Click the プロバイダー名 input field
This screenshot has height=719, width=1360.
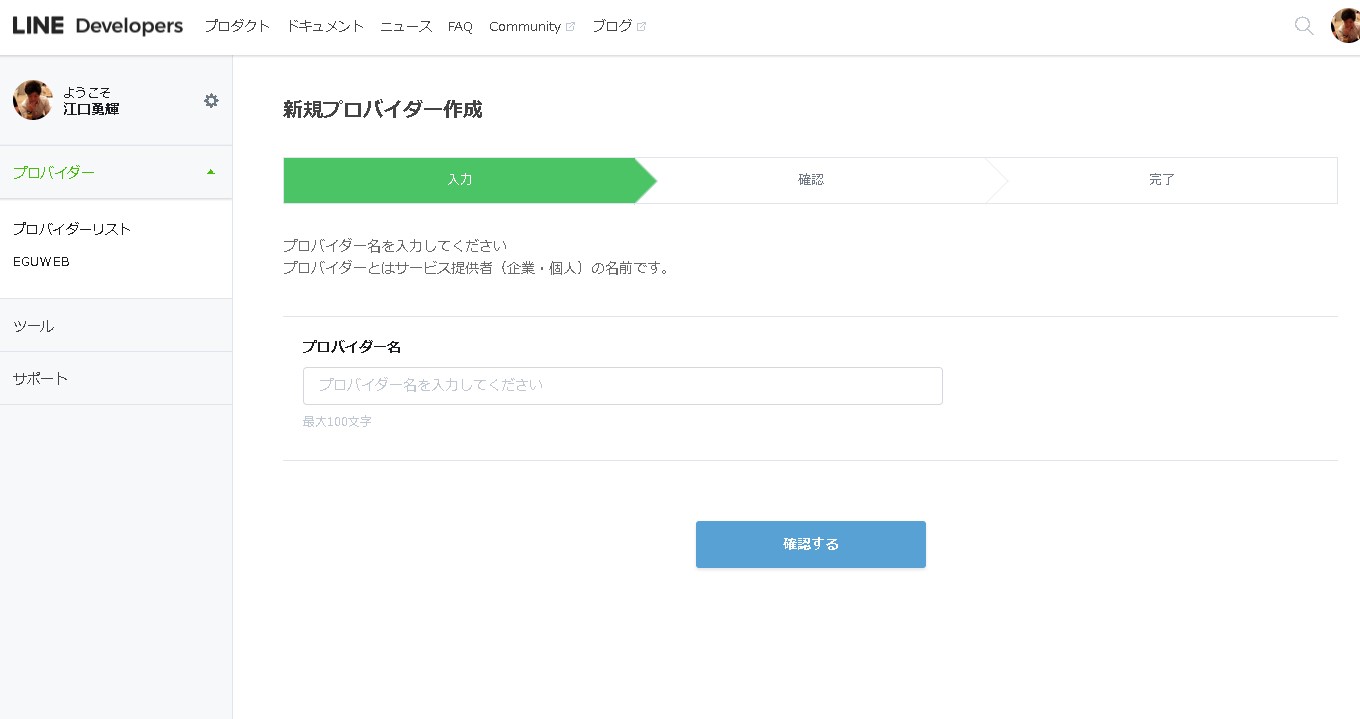click(x=622, y=385)
